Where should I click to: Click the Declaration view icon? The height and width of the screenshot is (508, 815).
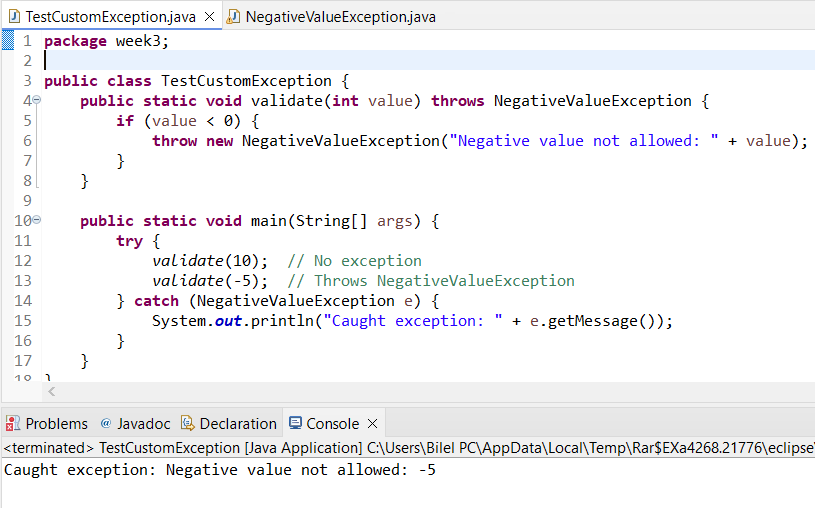tap(188, 423)
